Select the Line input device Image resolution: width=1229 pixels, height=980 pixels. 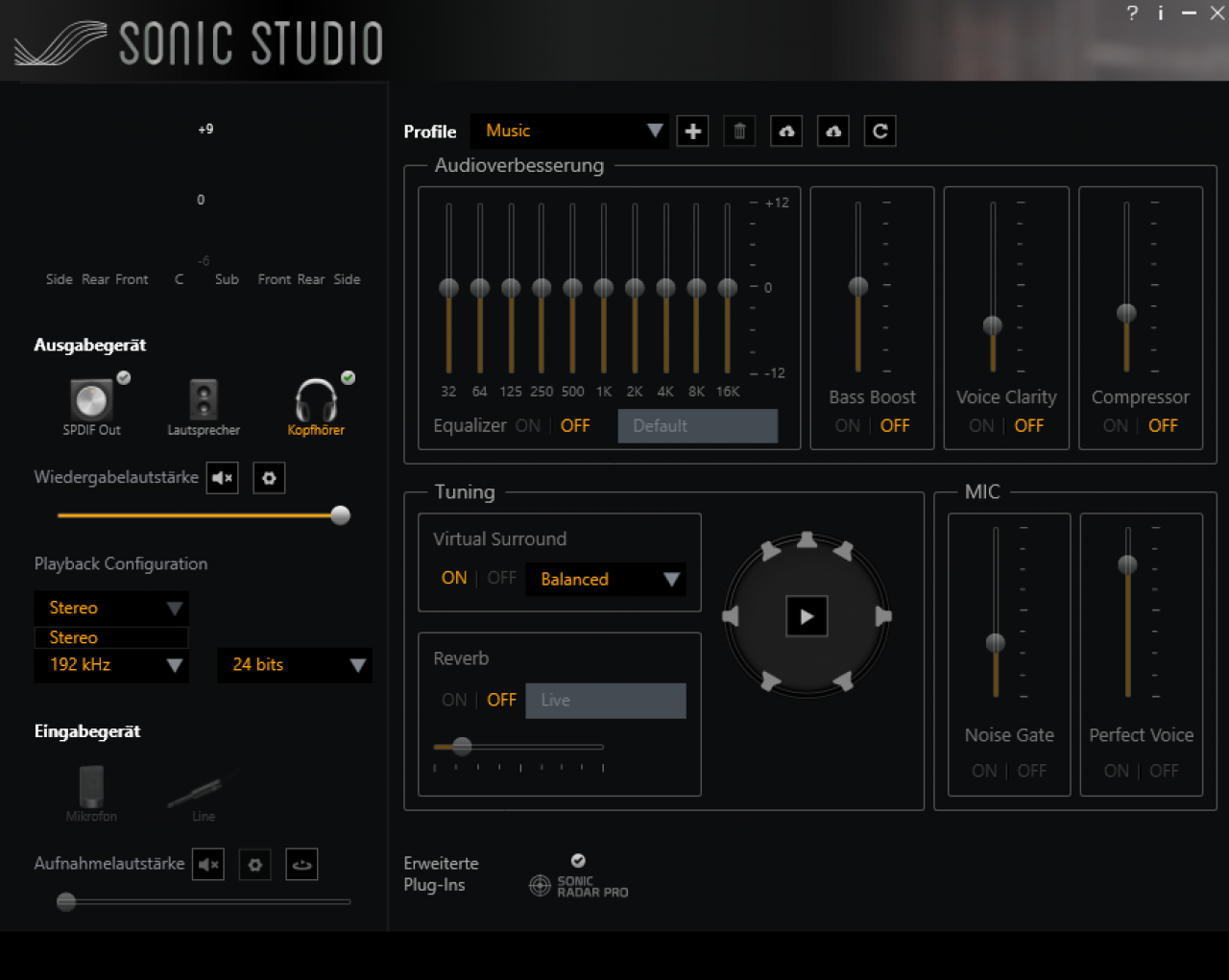point(203,796)
